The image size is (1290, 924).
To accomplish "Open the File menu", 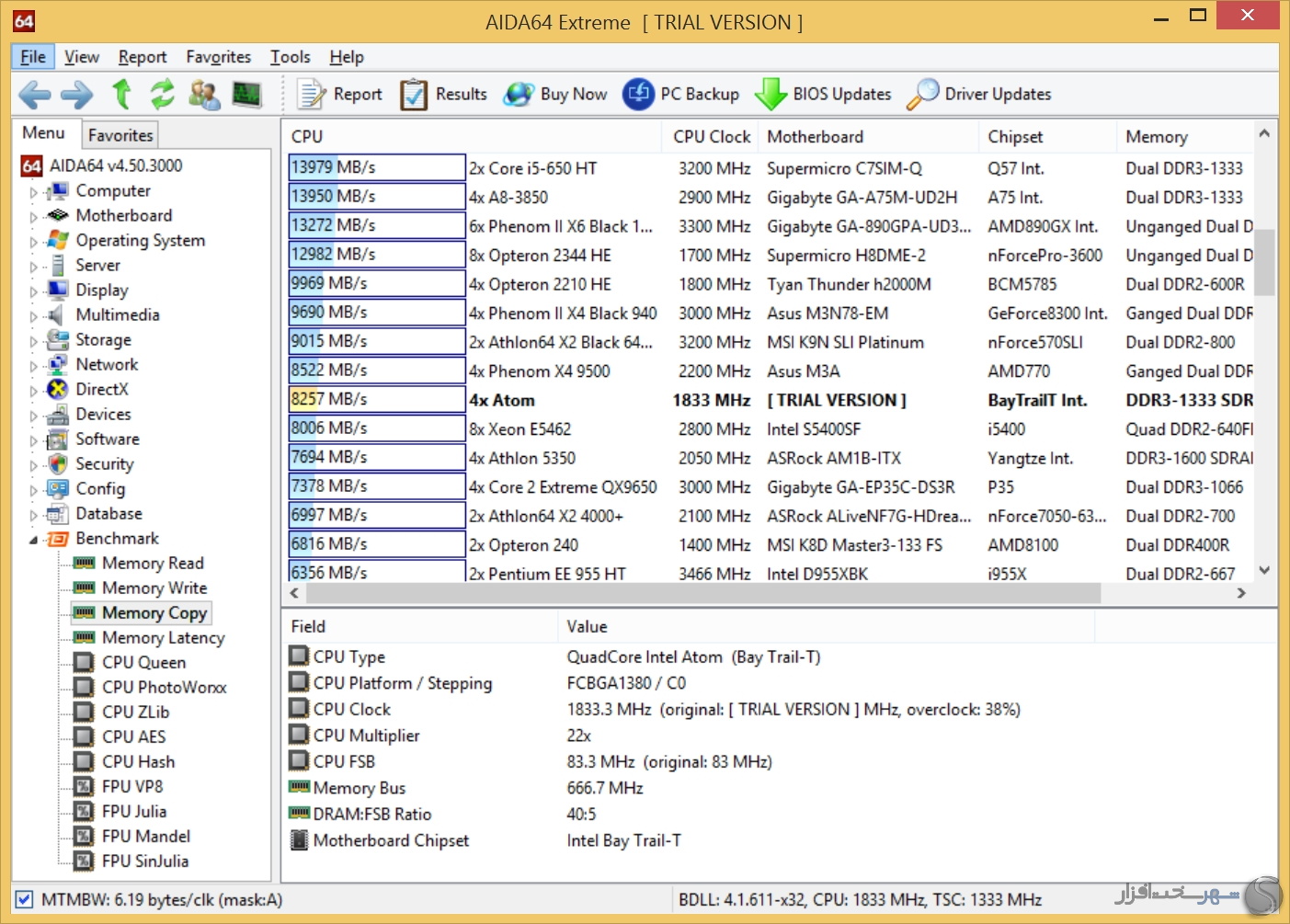I will 33,57.
